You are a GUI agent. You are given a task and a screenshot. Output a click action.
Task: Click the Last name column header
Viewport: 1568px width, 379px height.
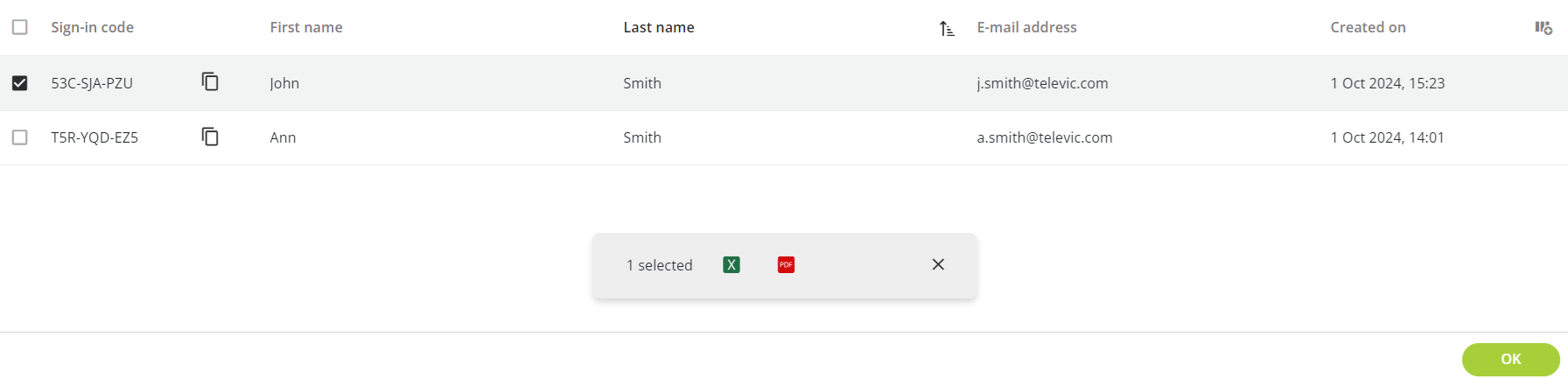[659, 27]
